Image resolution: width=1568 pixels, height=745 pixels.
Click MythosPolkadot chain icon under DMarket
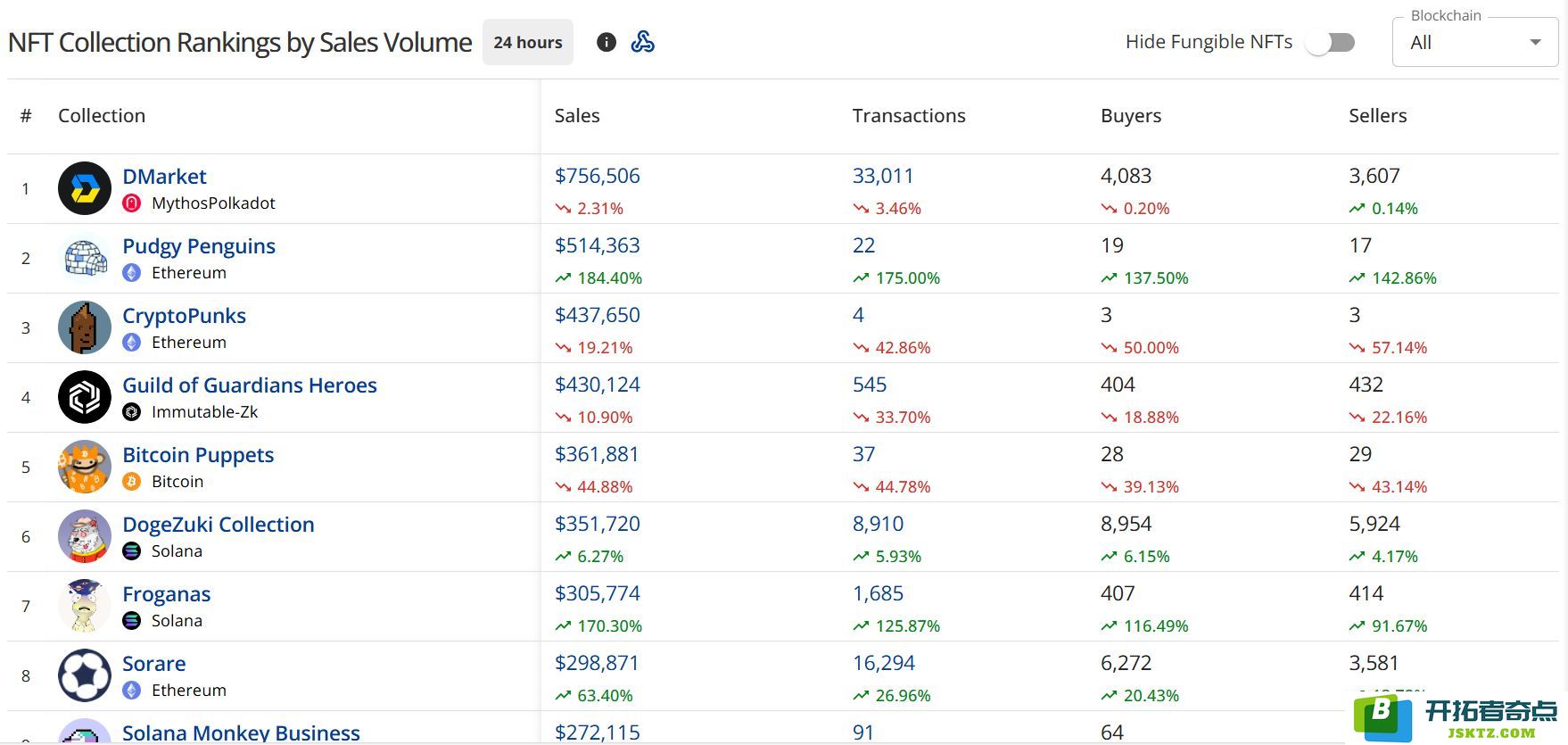click(132, 203)
